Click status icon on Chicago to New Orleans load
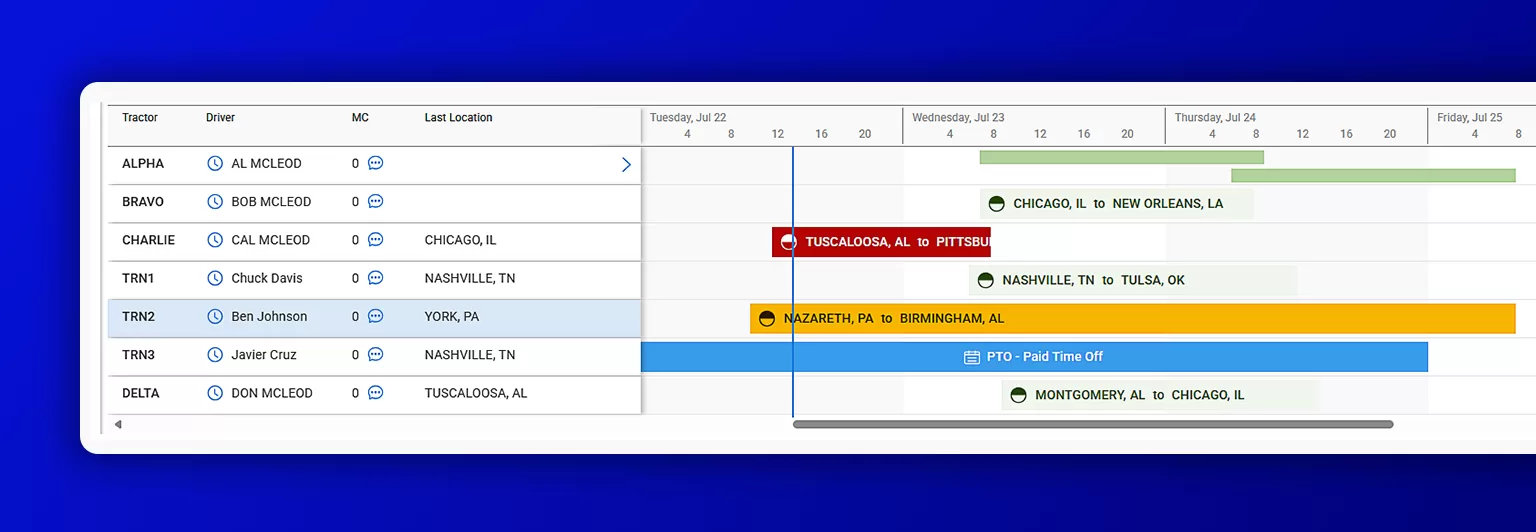 click(996, 204)
